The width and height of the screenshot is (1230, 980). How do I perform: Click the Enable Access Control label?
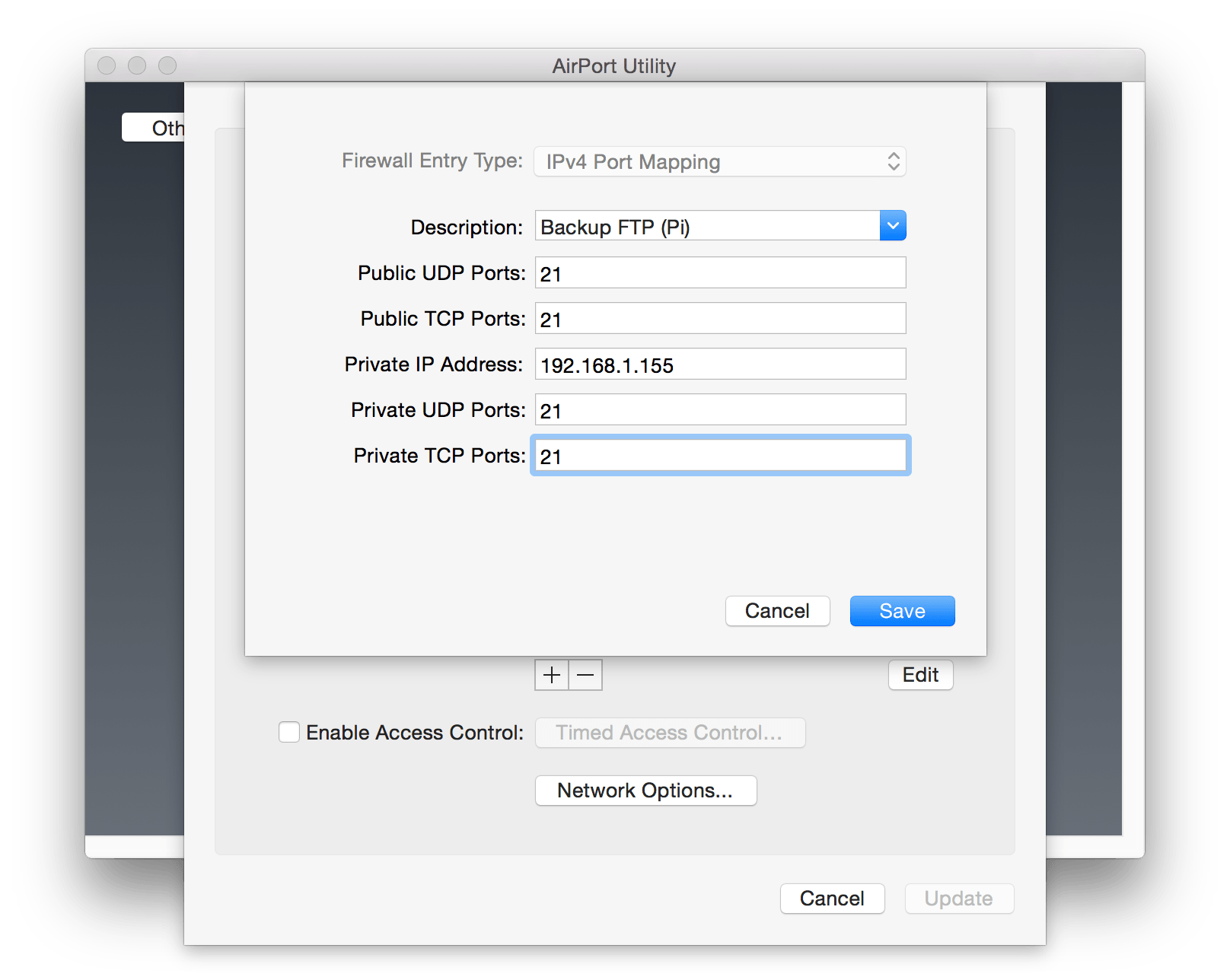[x=415, y=733]
